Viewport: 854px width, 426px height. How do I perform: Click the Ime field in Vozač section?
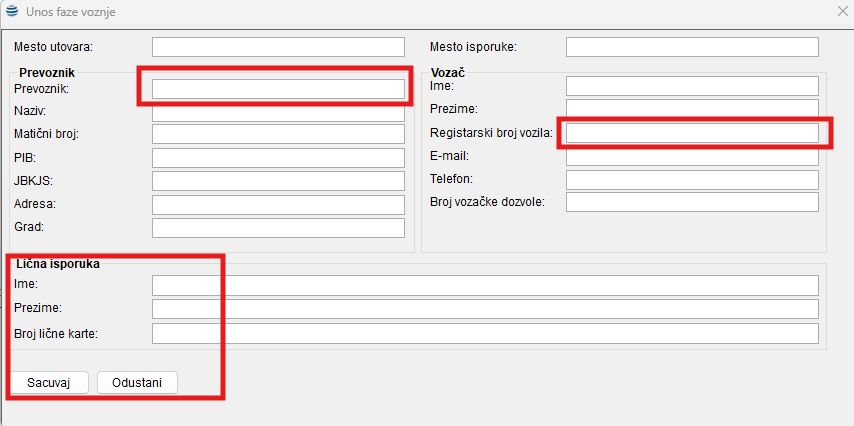click(692, 86)
